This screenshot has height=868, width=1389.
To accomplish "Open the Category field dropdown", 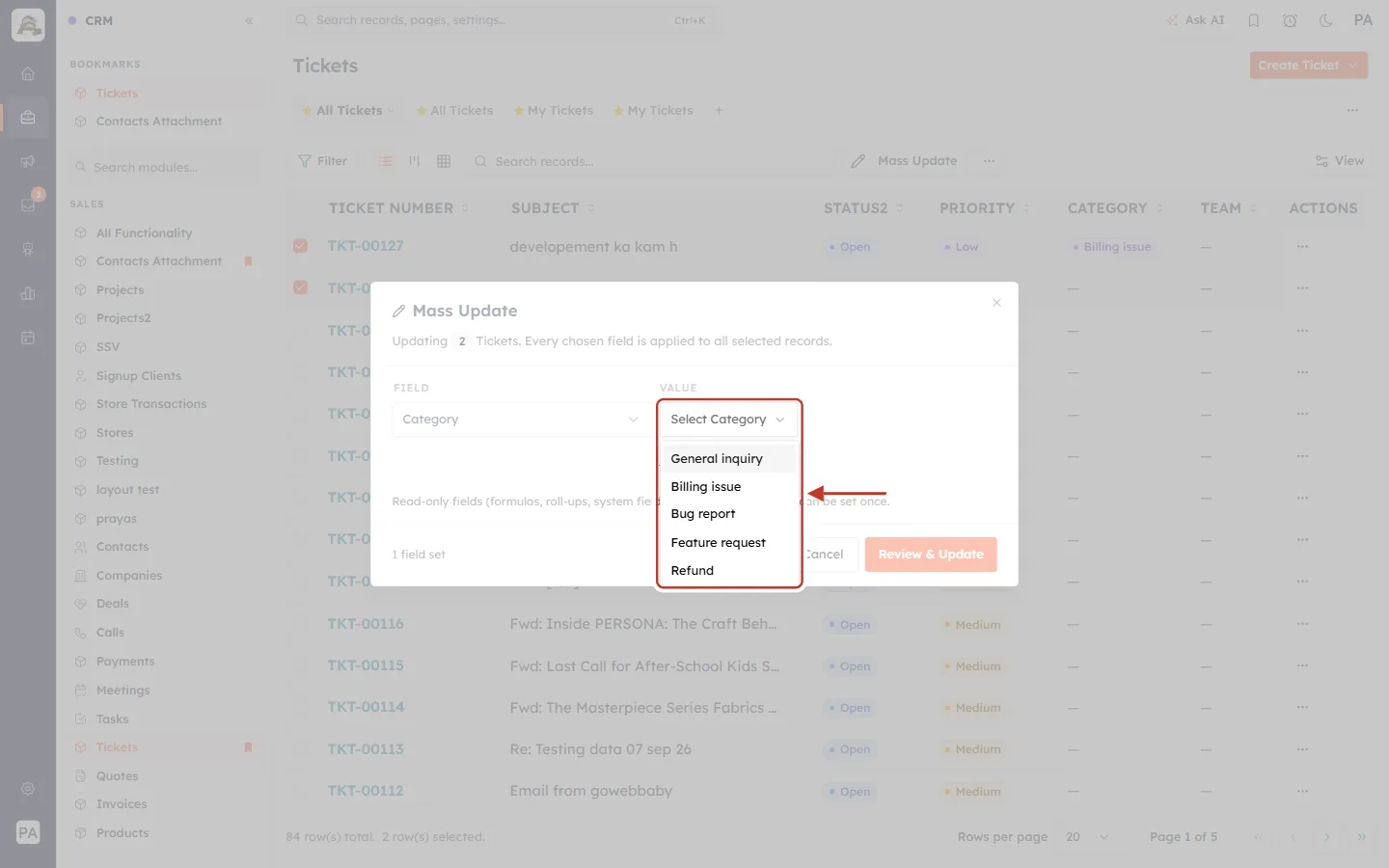I will click(520, 420).
